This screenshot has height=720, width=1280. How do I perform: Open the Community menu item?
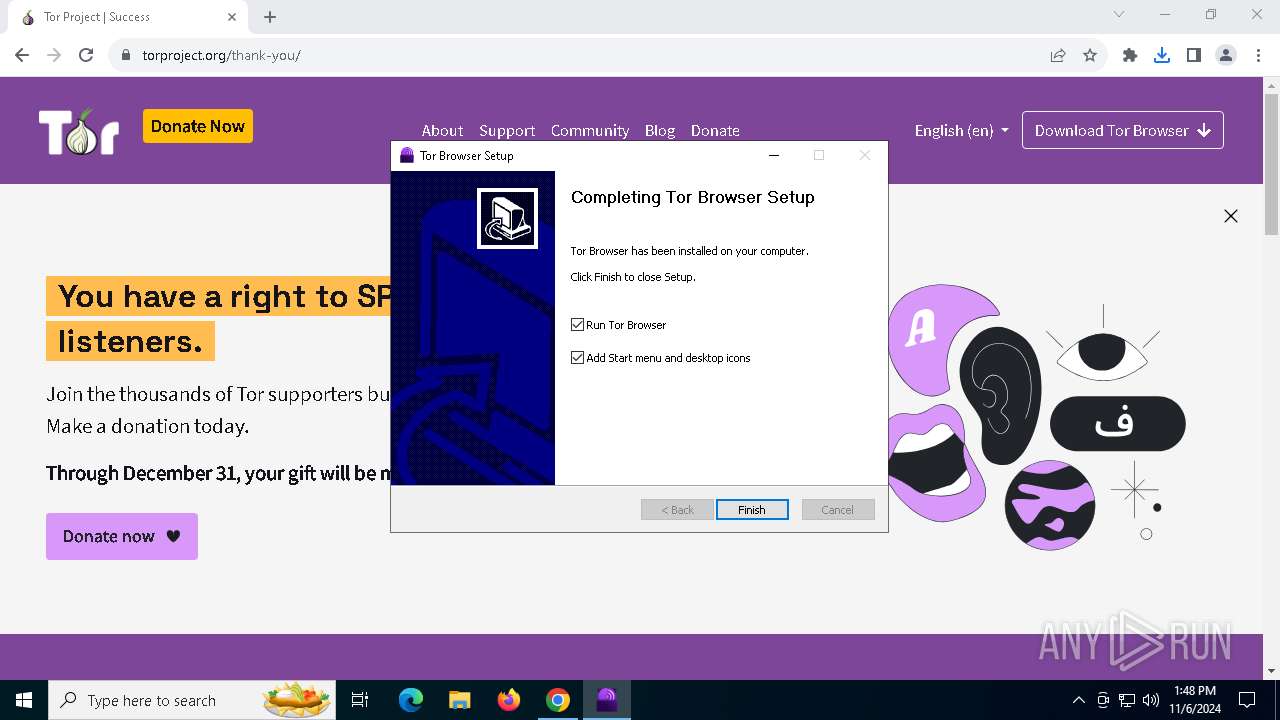pyautogui.click(x=590, y=130)
